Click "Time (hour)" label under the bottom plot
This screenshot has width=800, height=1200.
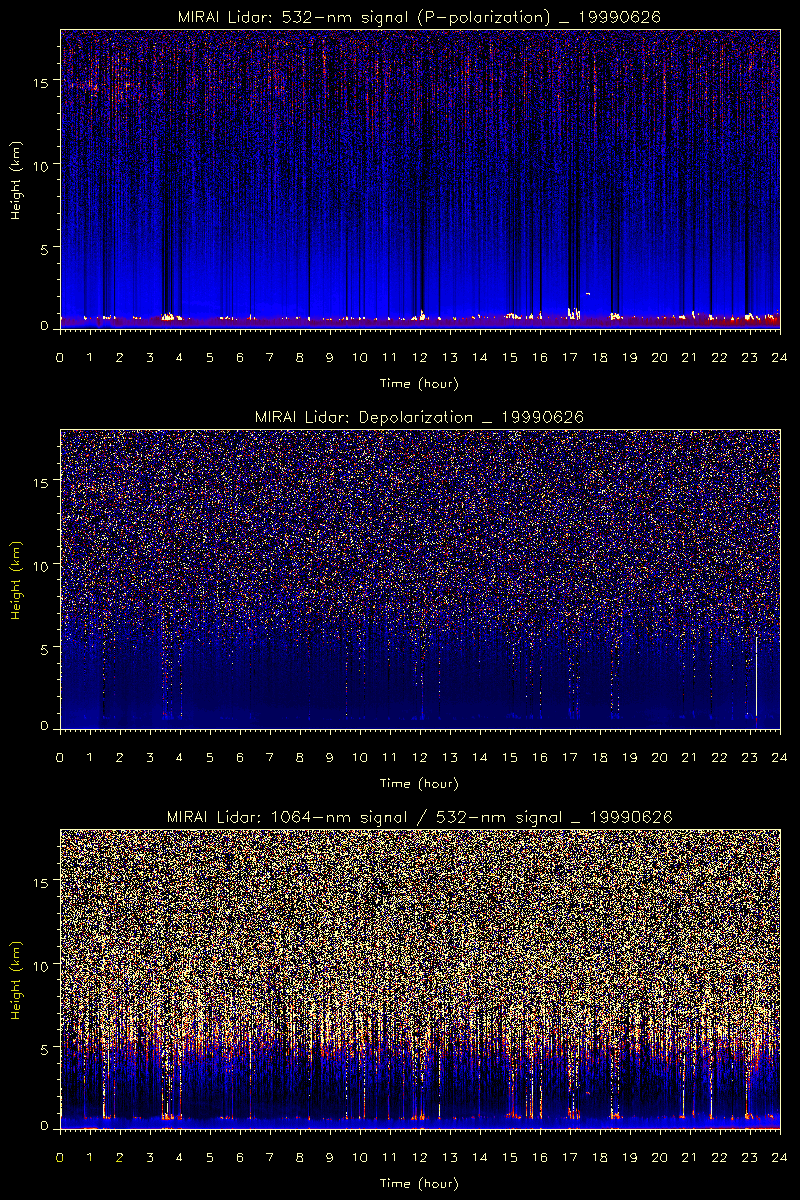click(419, 1183)
